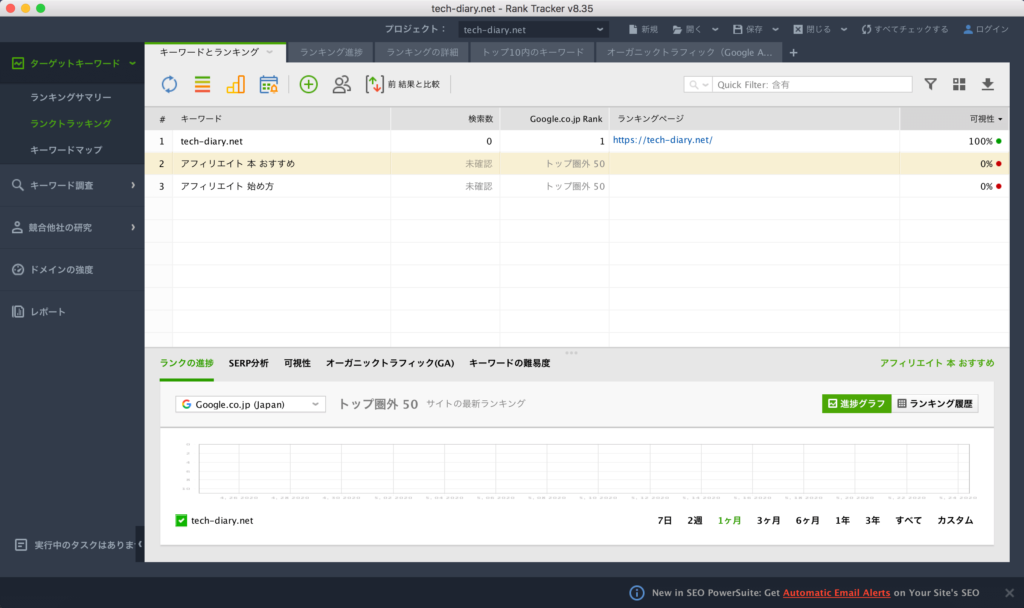Open the project tech-diary.net dropdown
Screen dimensions: 1024x608
coord(533,29)
